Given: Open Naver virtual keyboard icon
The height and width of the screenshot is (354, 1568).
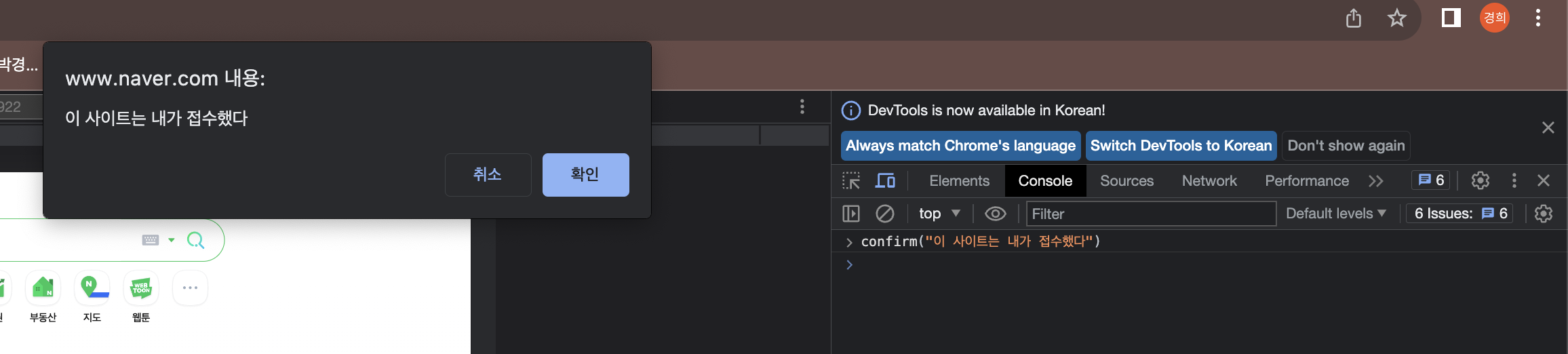Looking at the screenshot, I should coord(150,240).
